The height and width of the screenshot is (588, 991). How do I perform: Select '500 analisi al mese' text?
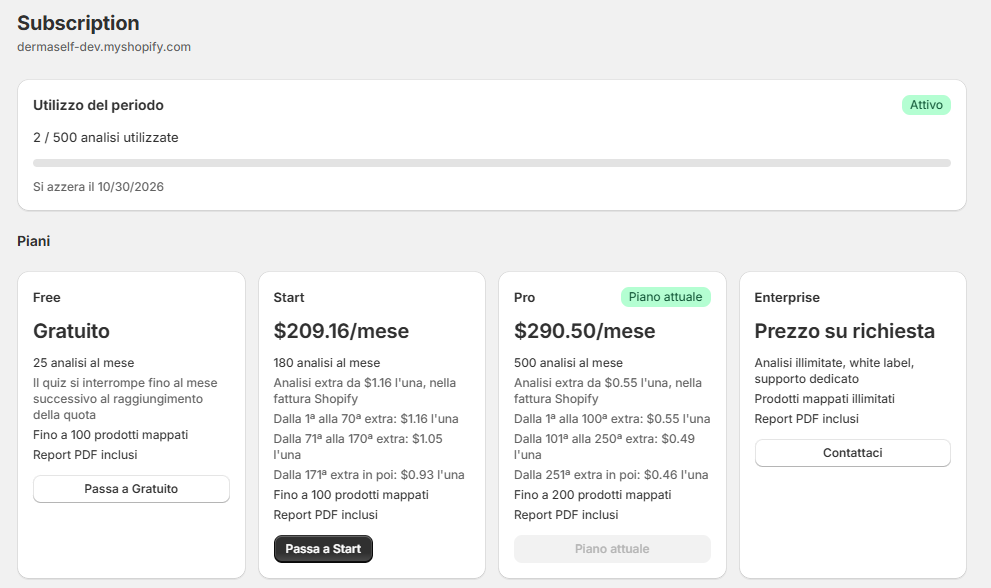pyautogui.click(x=568, y=363)
